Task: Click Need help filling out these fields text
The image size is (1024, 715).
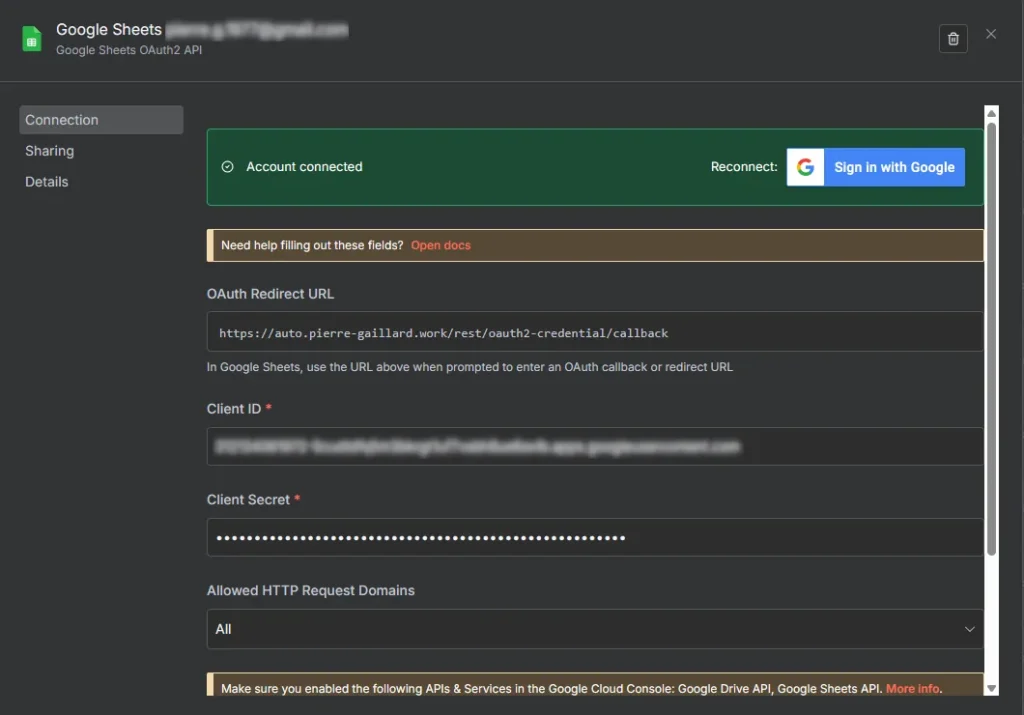Action: coord(312,246)
